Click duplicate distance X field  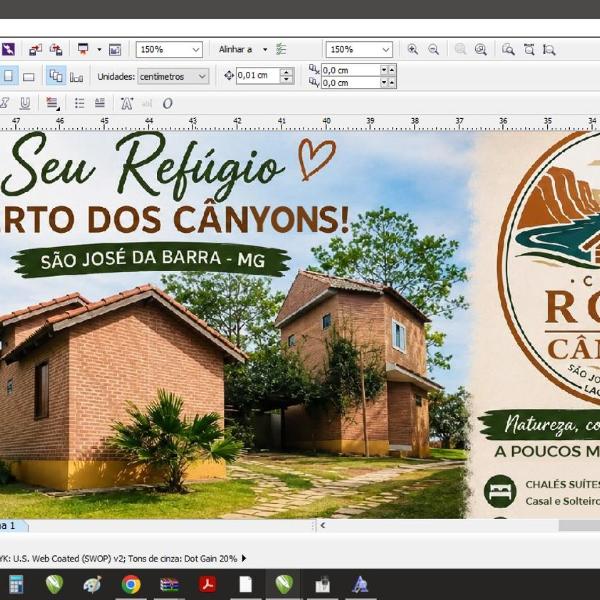tap(351, 70)
